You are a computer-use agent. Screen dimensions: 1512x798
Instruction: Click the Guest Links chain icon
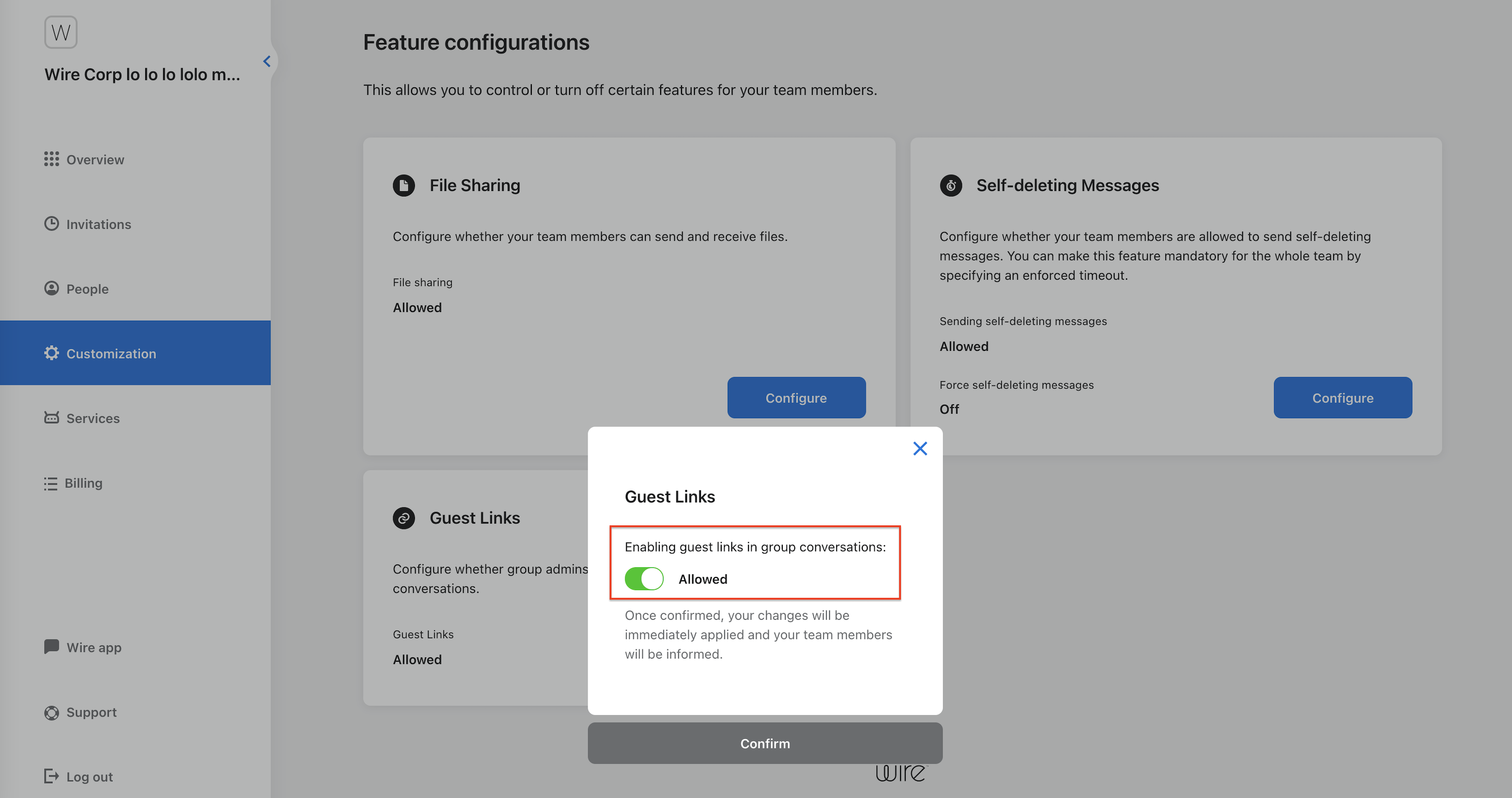(x=404, y=518)
